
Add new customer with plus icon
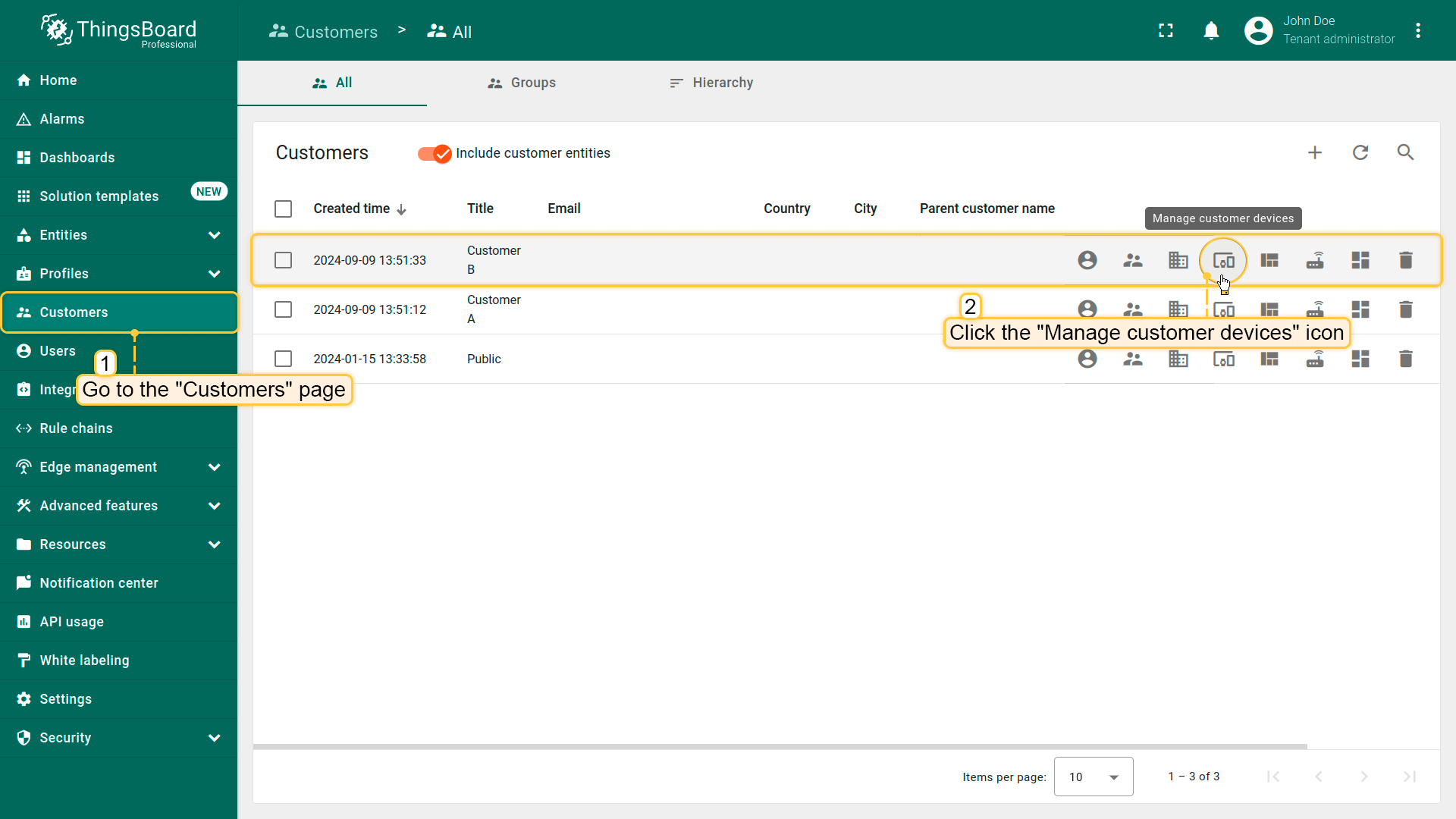coord(1314,152)
